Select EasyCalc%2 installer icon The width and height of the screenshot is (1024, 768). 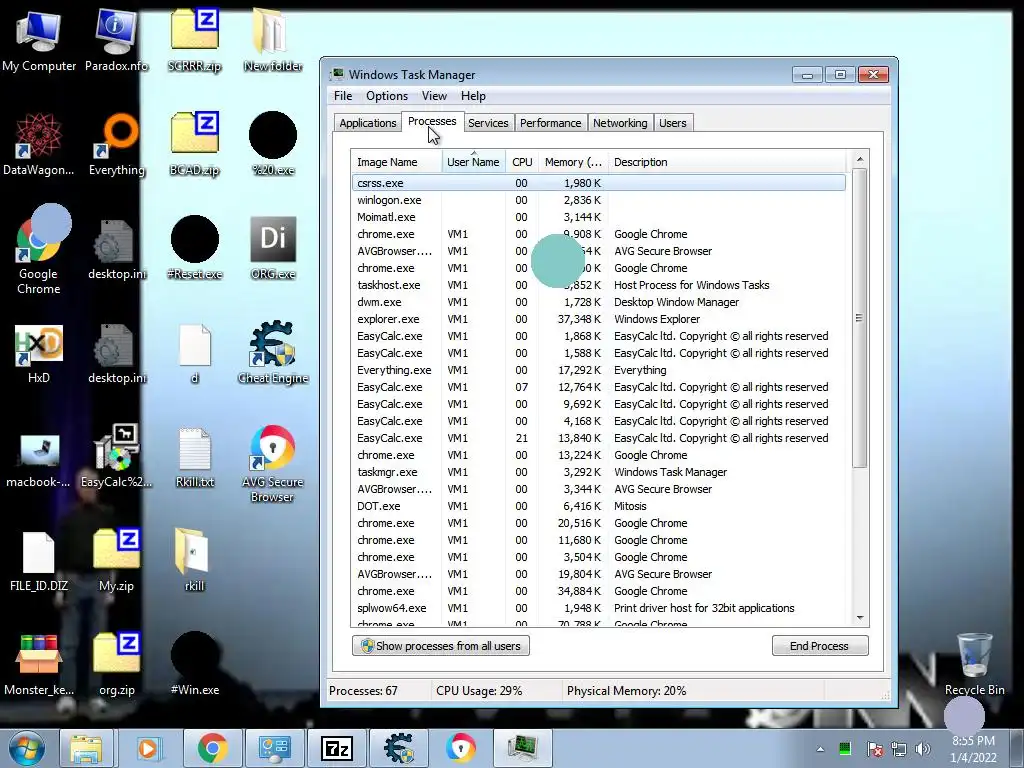click(116, 457)
